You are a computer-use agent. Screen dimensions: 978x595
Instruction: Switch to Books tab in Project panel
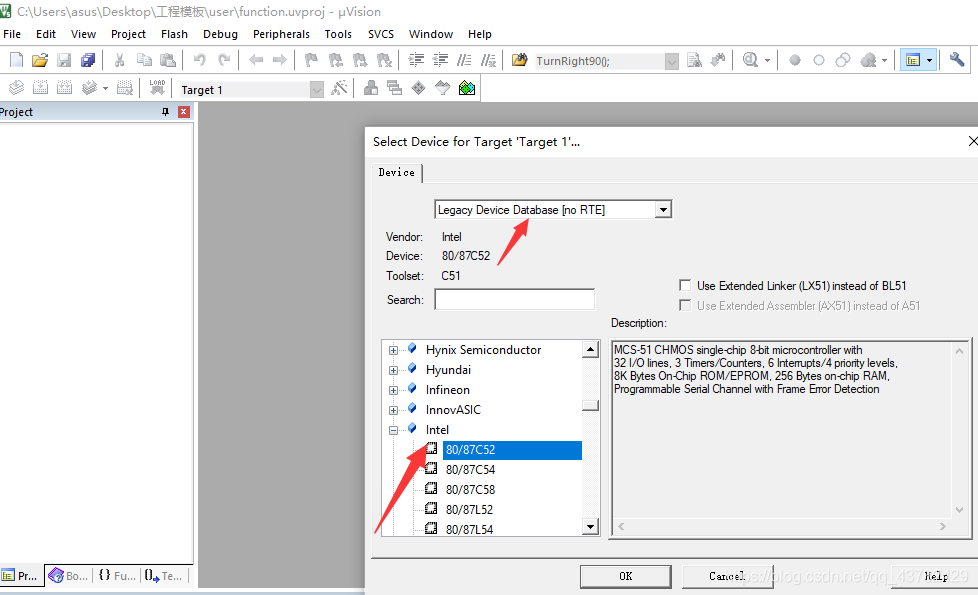pyautogui.click(x=69, y=576)
